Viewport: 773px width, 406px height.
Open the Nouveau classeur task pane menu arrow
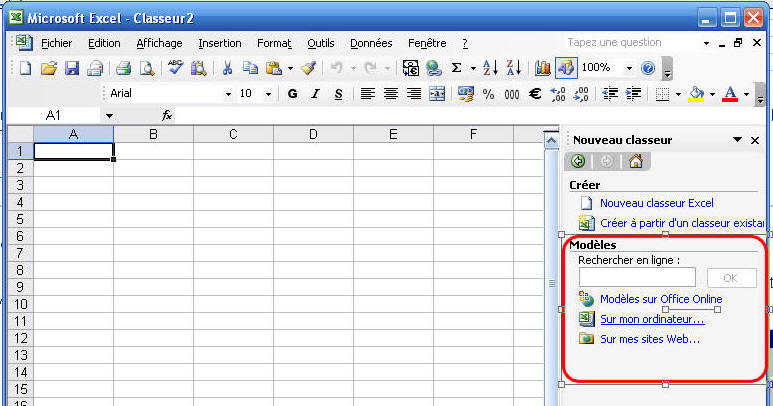coord(737,140)
